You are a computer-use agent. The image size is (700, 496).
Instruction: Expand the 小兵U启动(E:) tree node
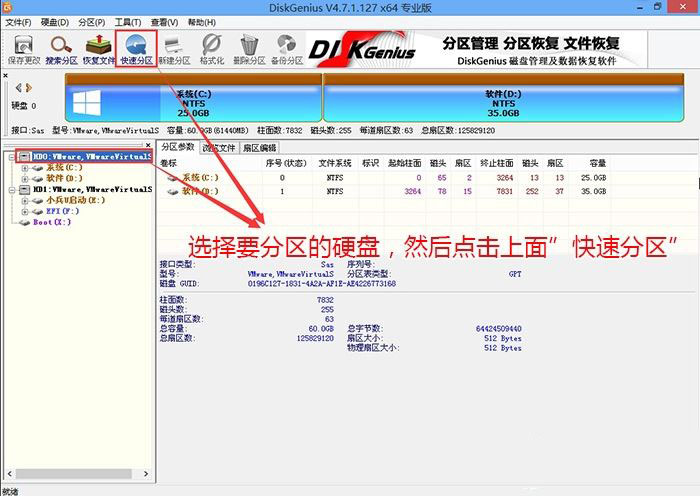(x=24, y=200)
